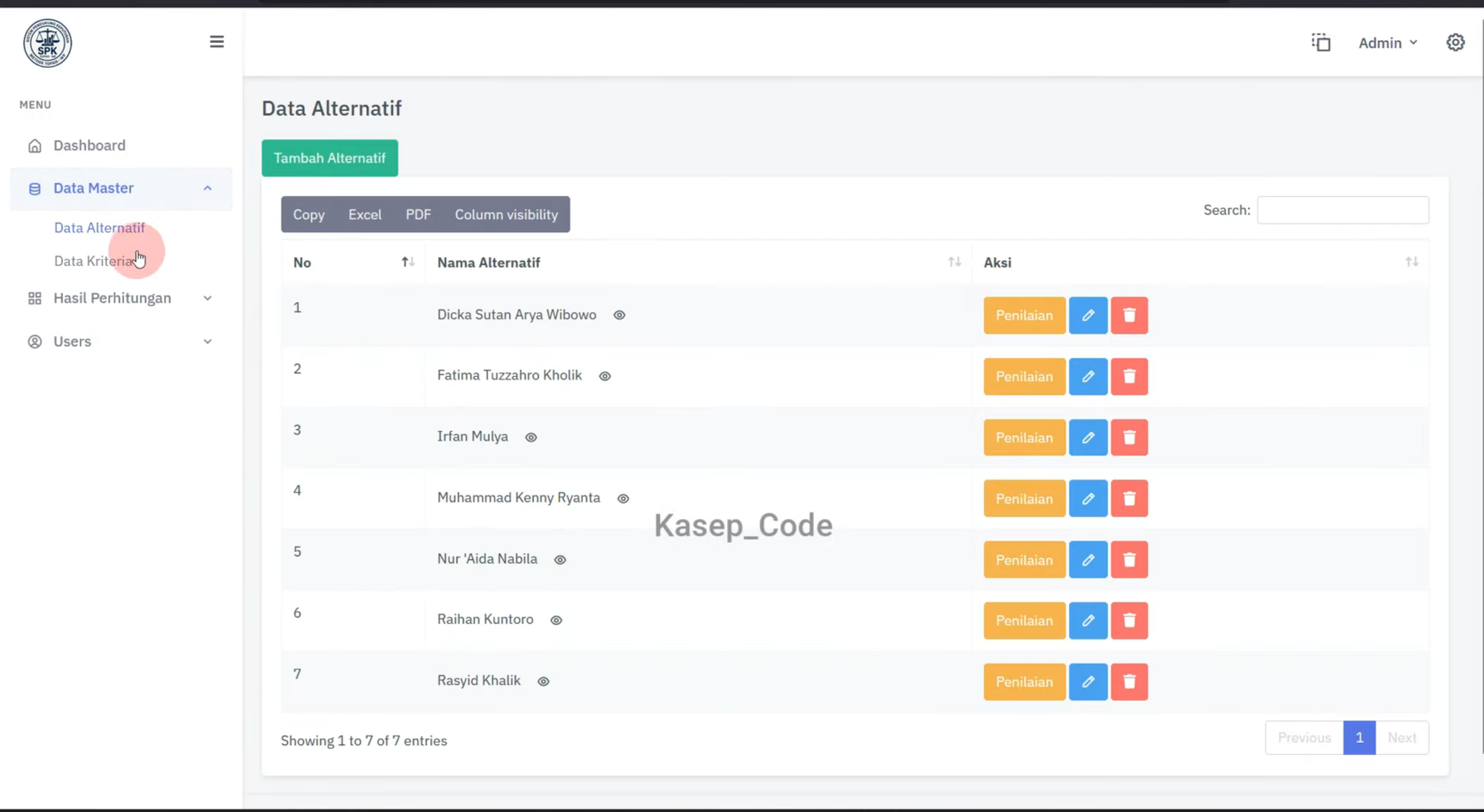Sort by the Aksi column arrows

[1412, 262]
